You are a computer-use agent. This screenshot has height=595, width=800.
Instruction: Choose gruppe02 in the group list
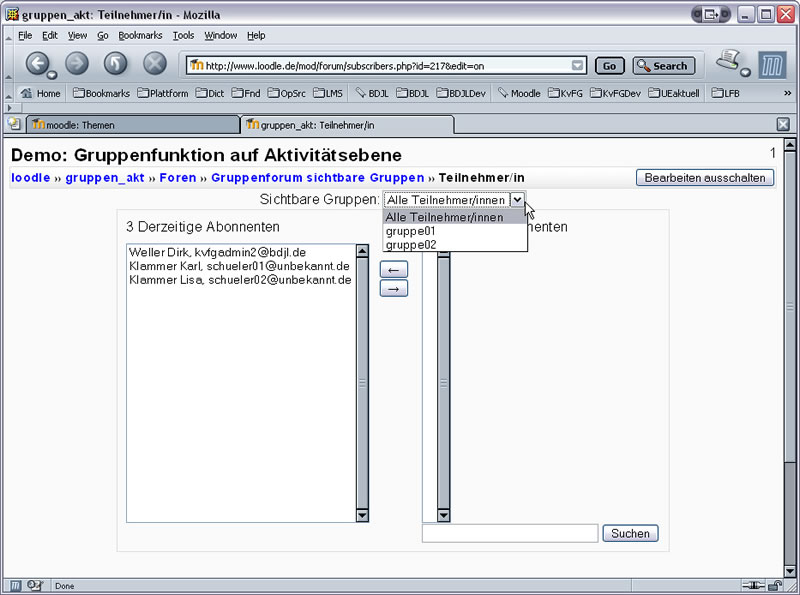[410, 244]
